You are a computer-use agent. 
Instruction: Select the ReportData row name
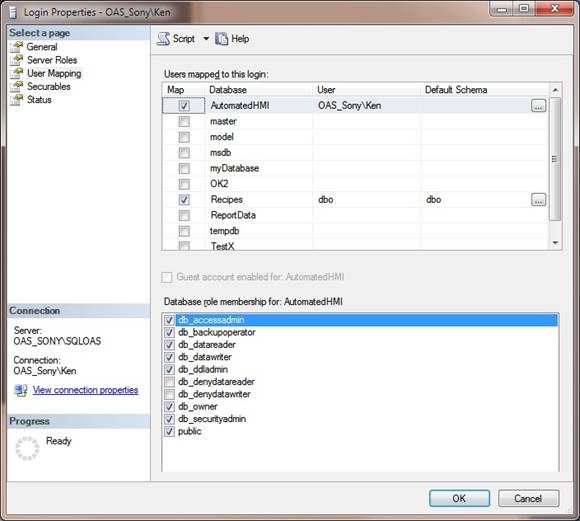(x=233, y=215)
